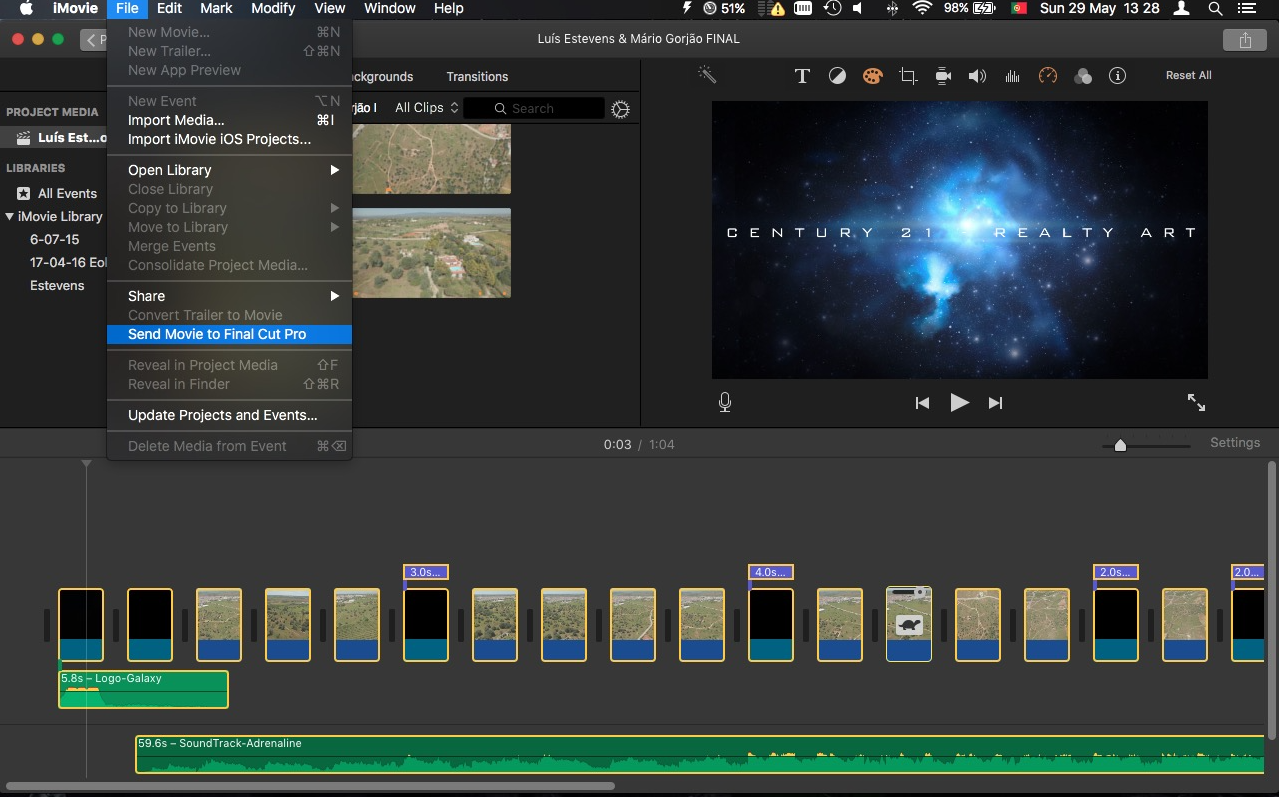This screenshot has width=1279, height=797.
Task: Collapse the iMovie Library disclosure triangle
Action: coord(10,216)
